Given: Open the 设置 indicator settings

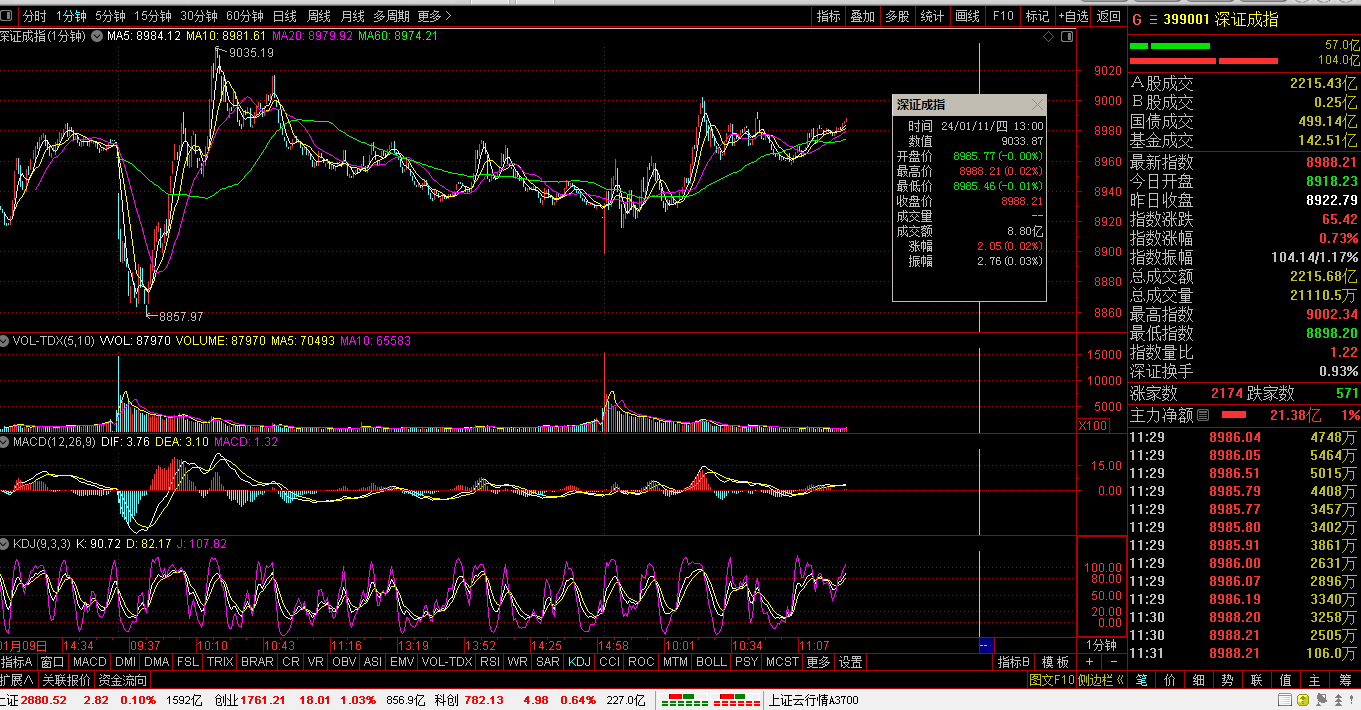Looking at the screenshot, I should point(850,662).
